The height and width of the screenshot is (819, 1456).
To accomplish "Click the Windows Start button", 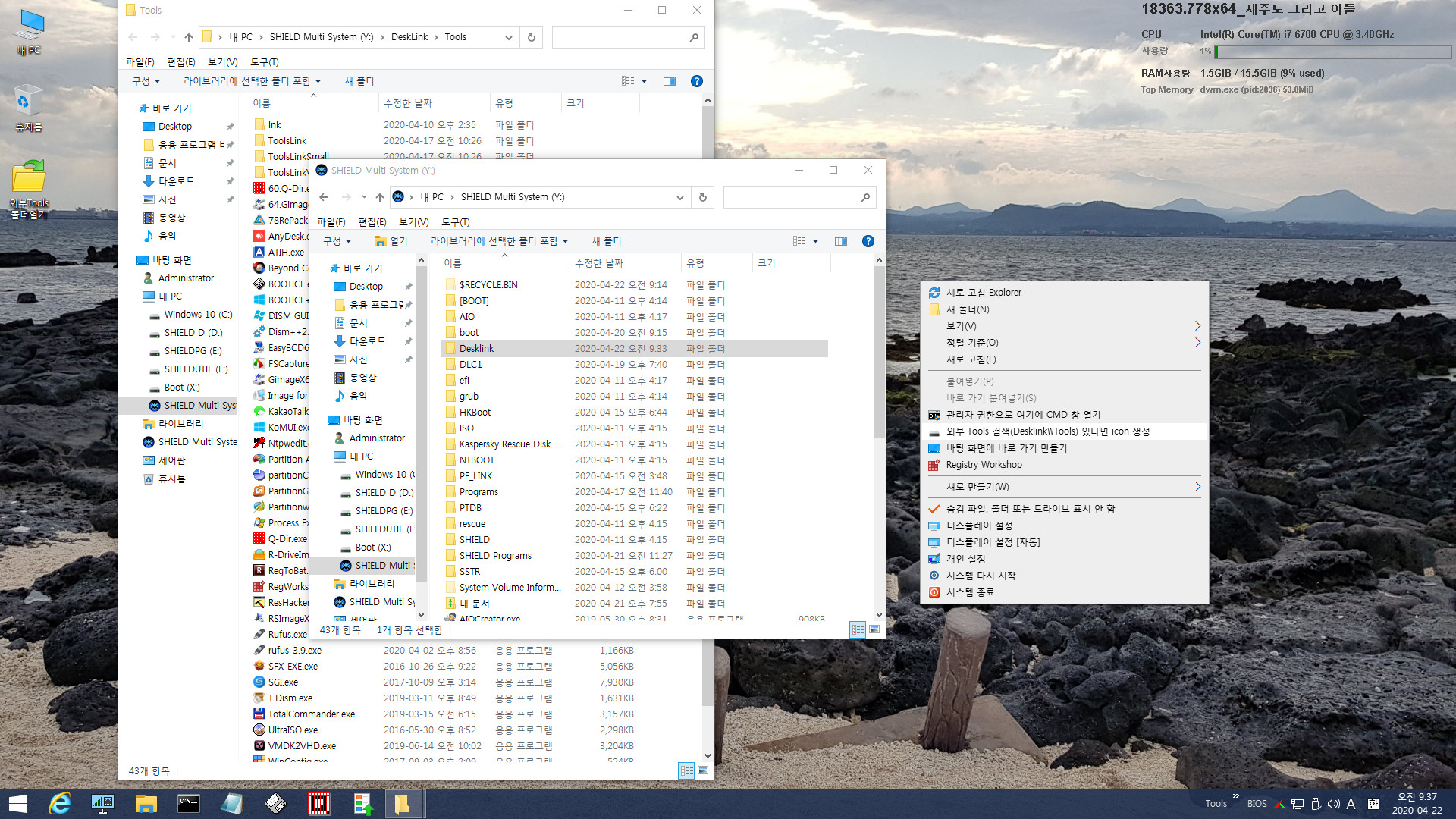I will pos(17,804).
